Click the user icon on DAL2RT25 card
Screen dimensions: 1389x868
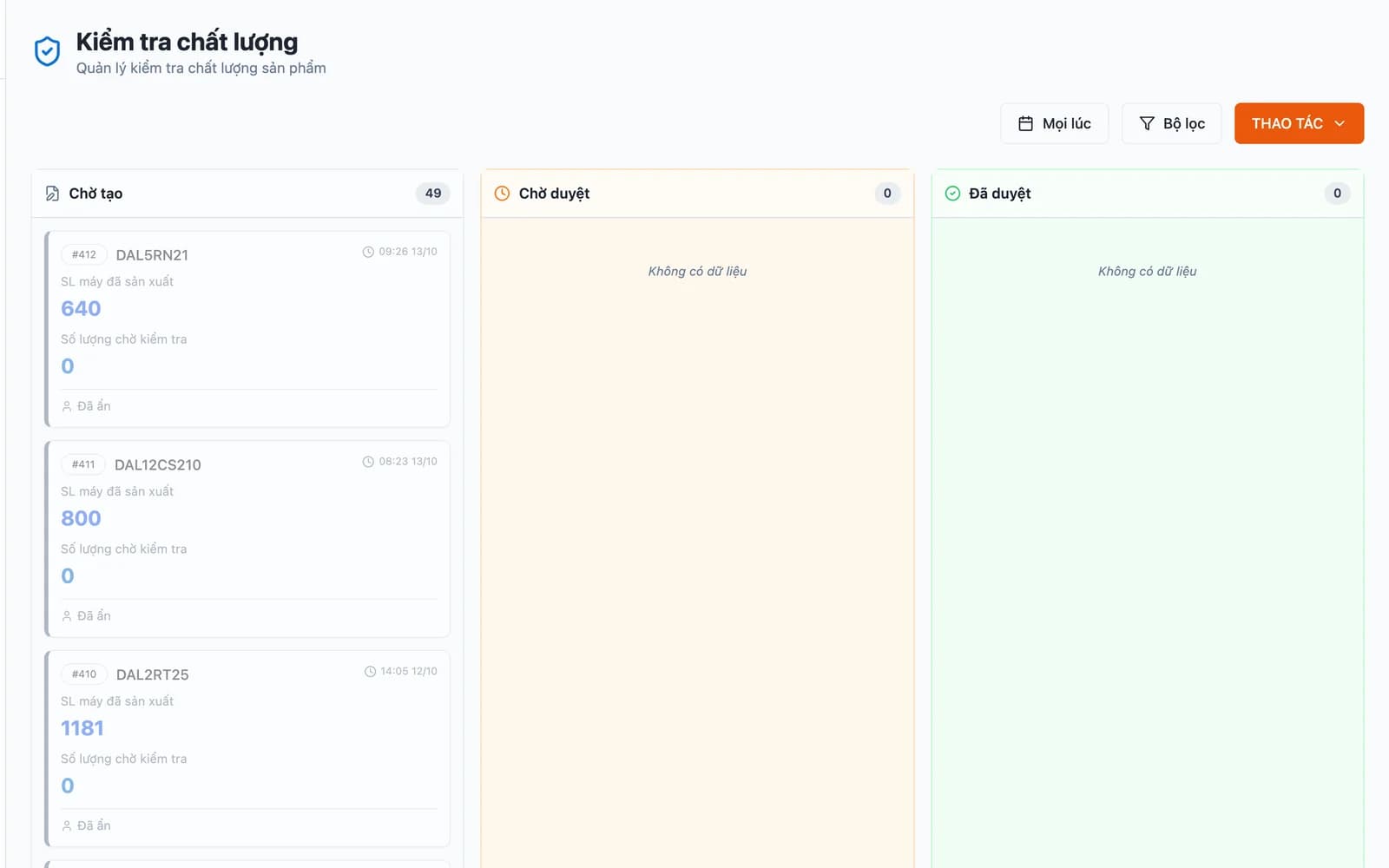(67, 826)
